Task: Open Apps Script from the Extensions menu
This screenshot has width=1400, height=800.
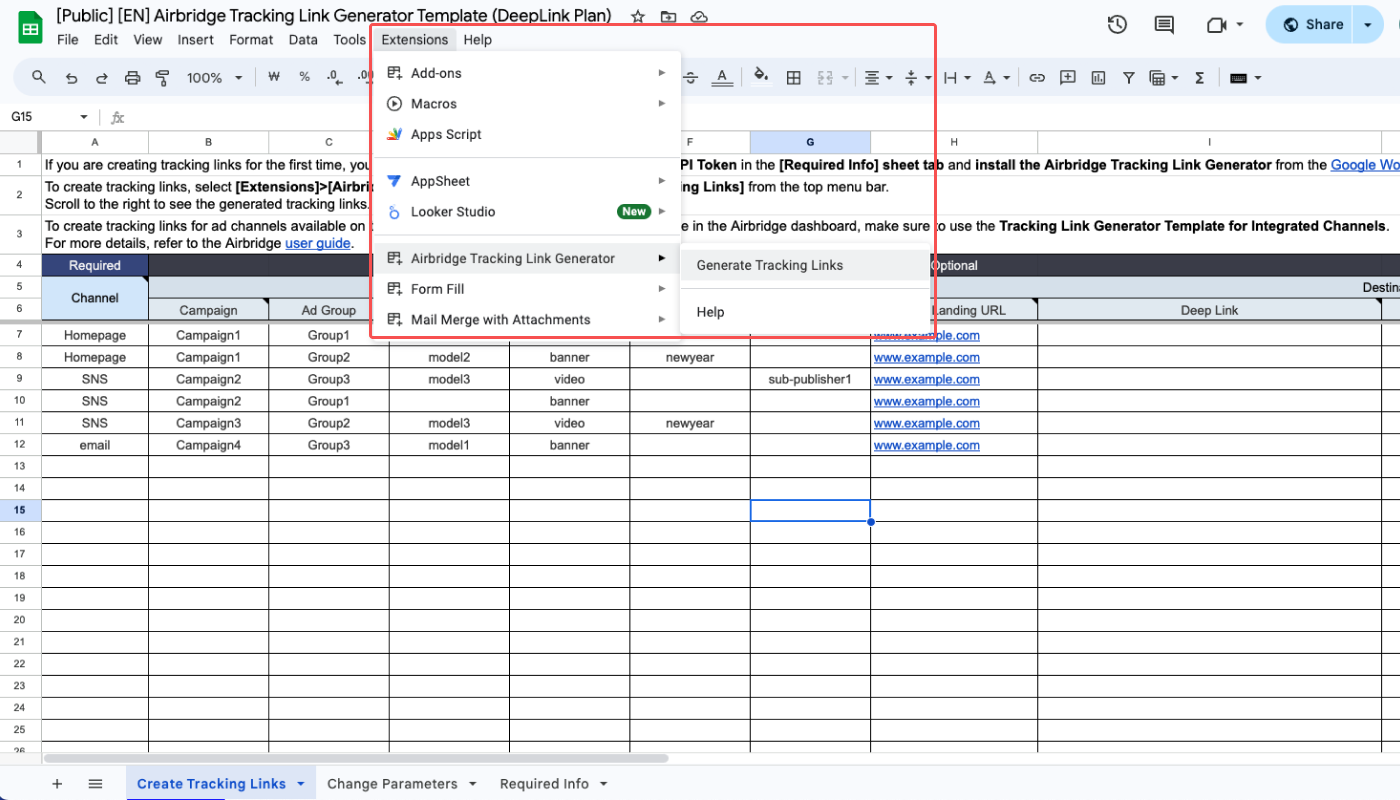Action: point(526,134)
